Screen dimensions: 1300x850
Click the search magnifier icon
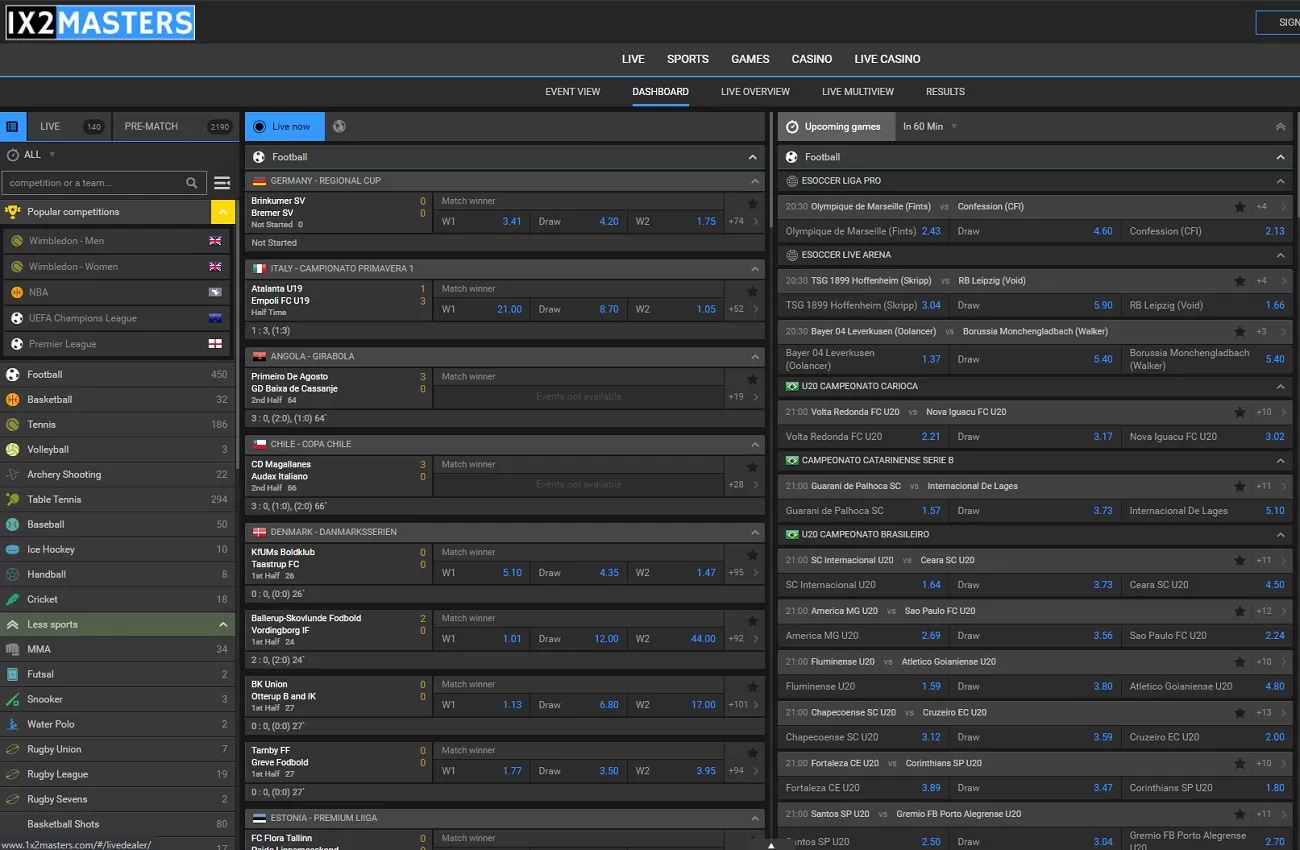pos(192,183)
